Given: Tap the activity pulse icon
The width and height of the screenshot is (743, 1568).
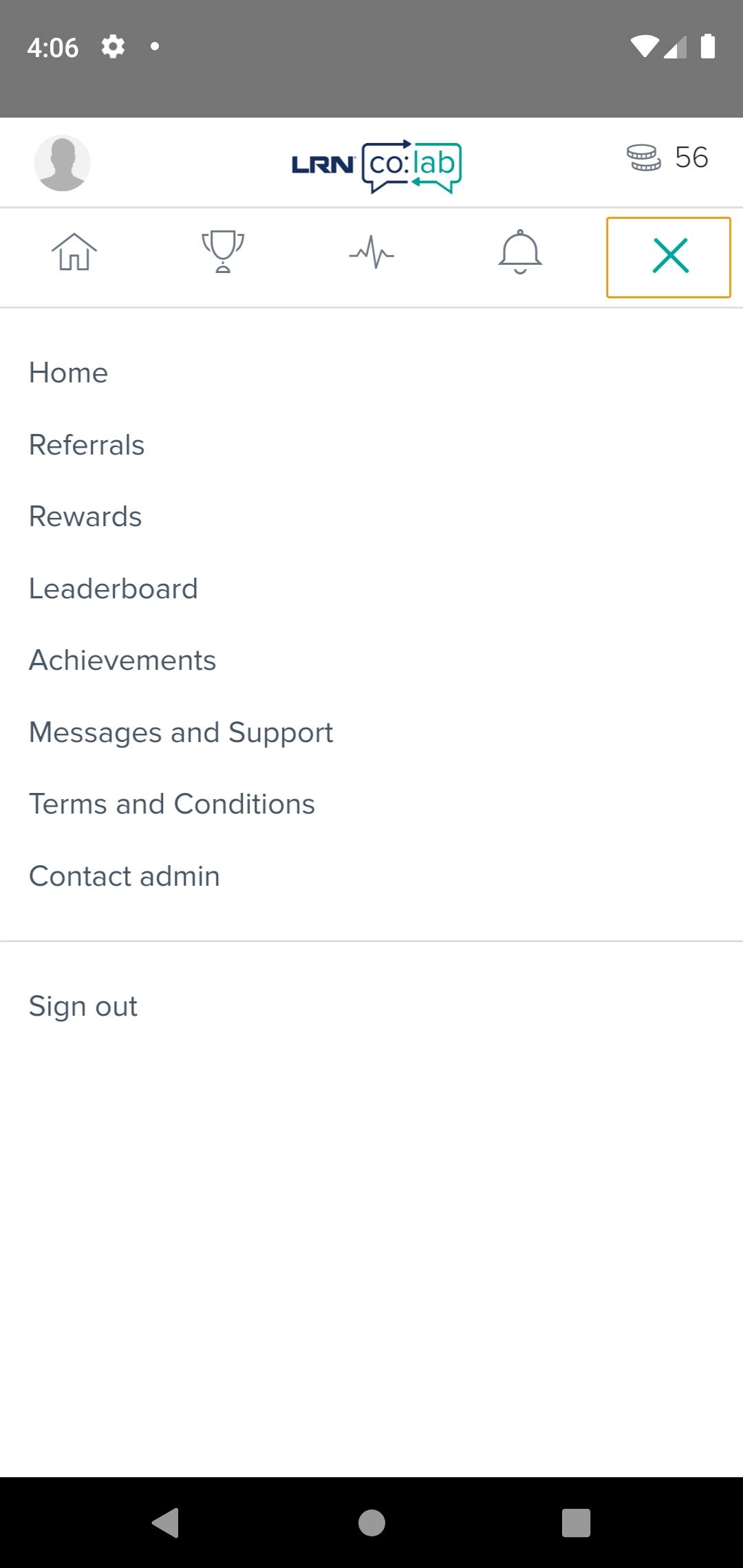Looking at the screenshot, I should coord(371,252).
